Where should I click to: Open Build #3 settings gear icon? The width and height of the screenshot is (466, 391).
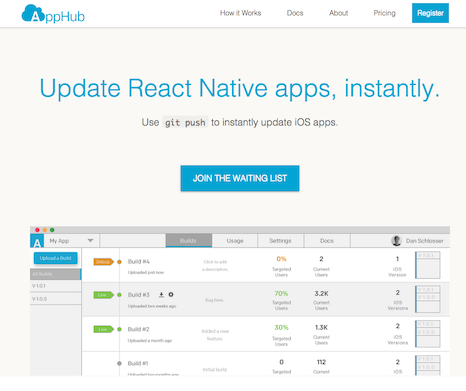171,294
